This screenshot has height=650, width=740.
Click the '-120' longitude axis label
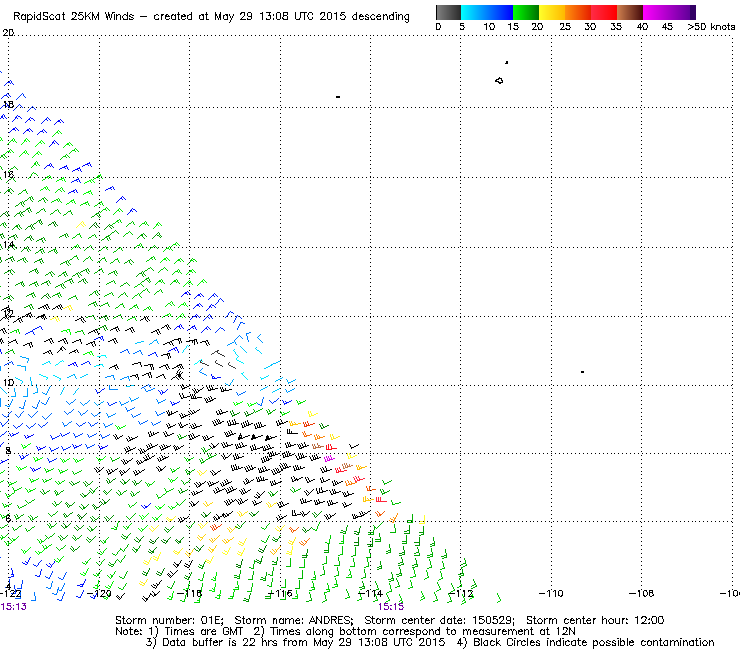coord(99,593)
